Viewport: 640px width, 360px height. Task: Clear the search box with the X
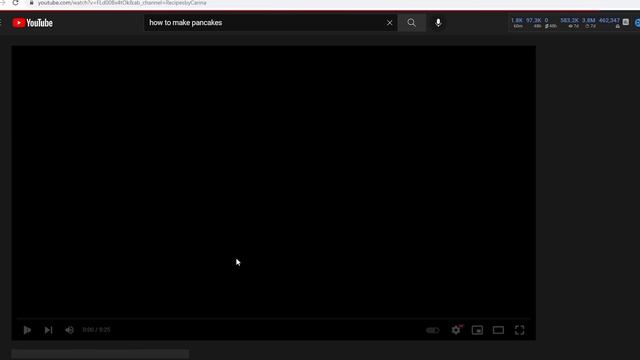389,23
